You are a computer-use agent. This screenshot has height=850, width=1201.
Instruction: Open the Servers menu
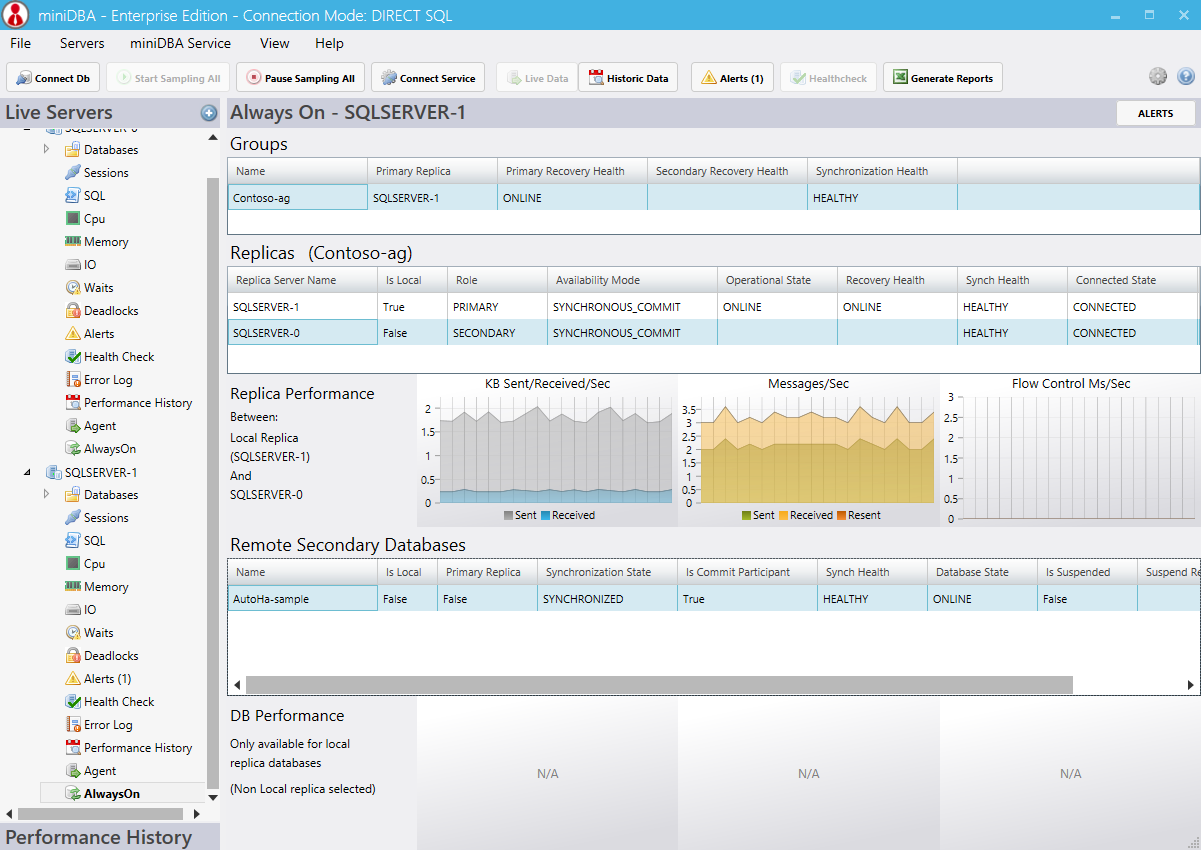(x=82, y=43)
